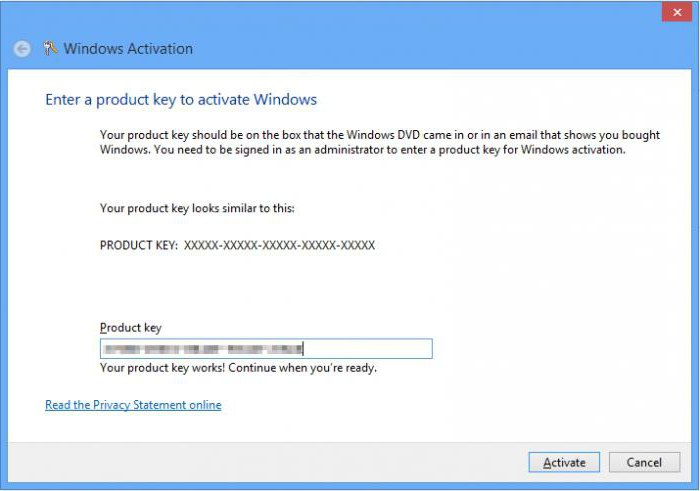Click the sample XXXXX-XXXXX key format text
700x491 pixels.
pos(279,245)
